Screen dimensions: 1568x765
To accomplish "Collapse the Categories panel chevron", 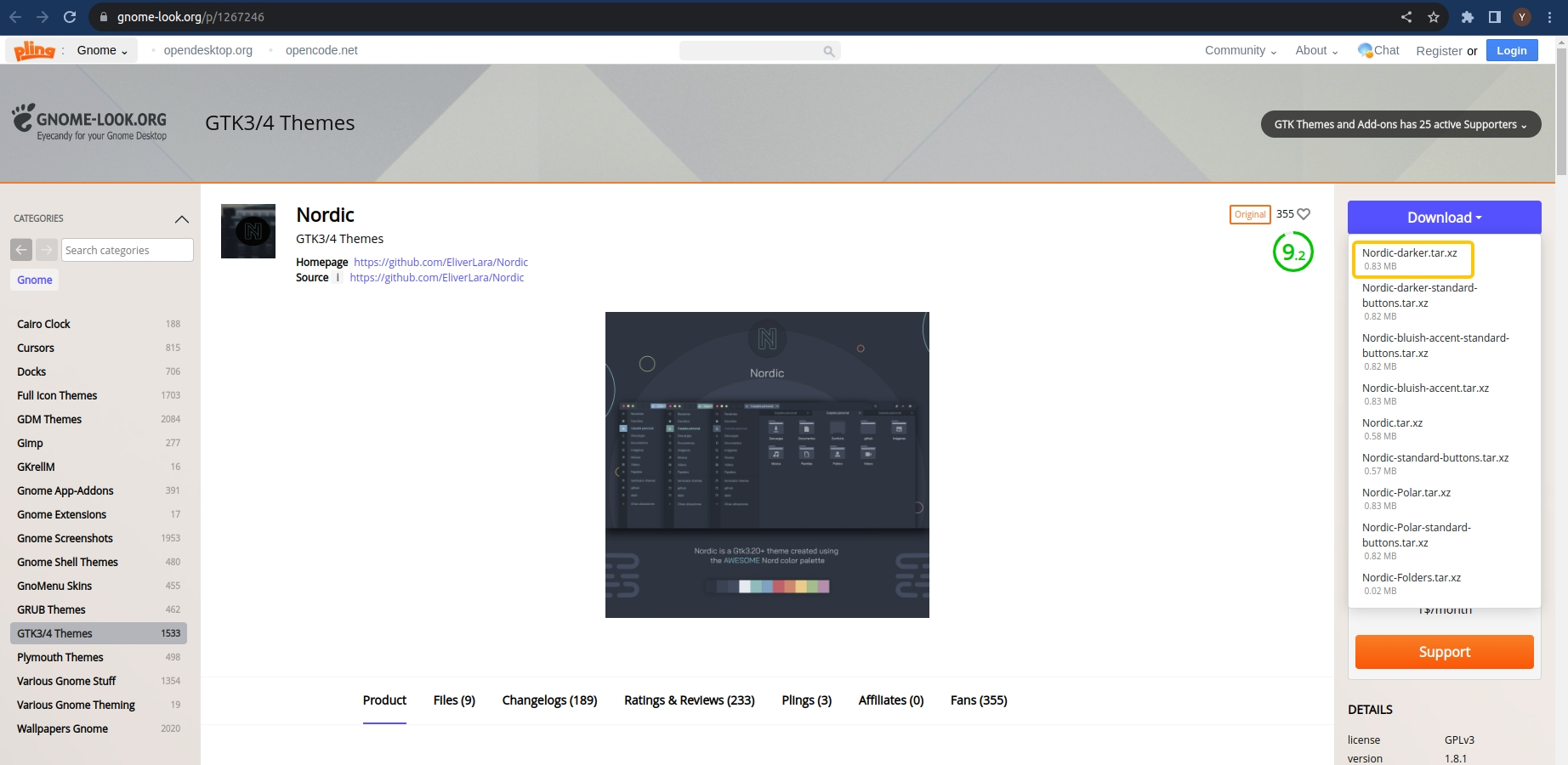I will point(182,219).
